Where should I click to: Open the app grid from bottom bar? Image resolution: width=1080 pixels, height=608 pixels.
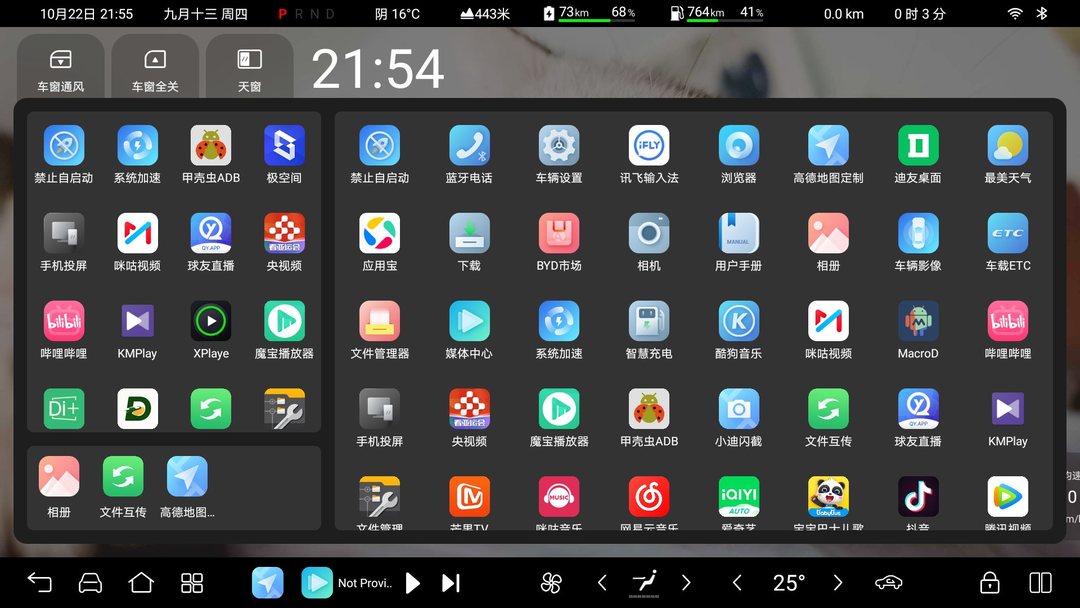[192, 583]
